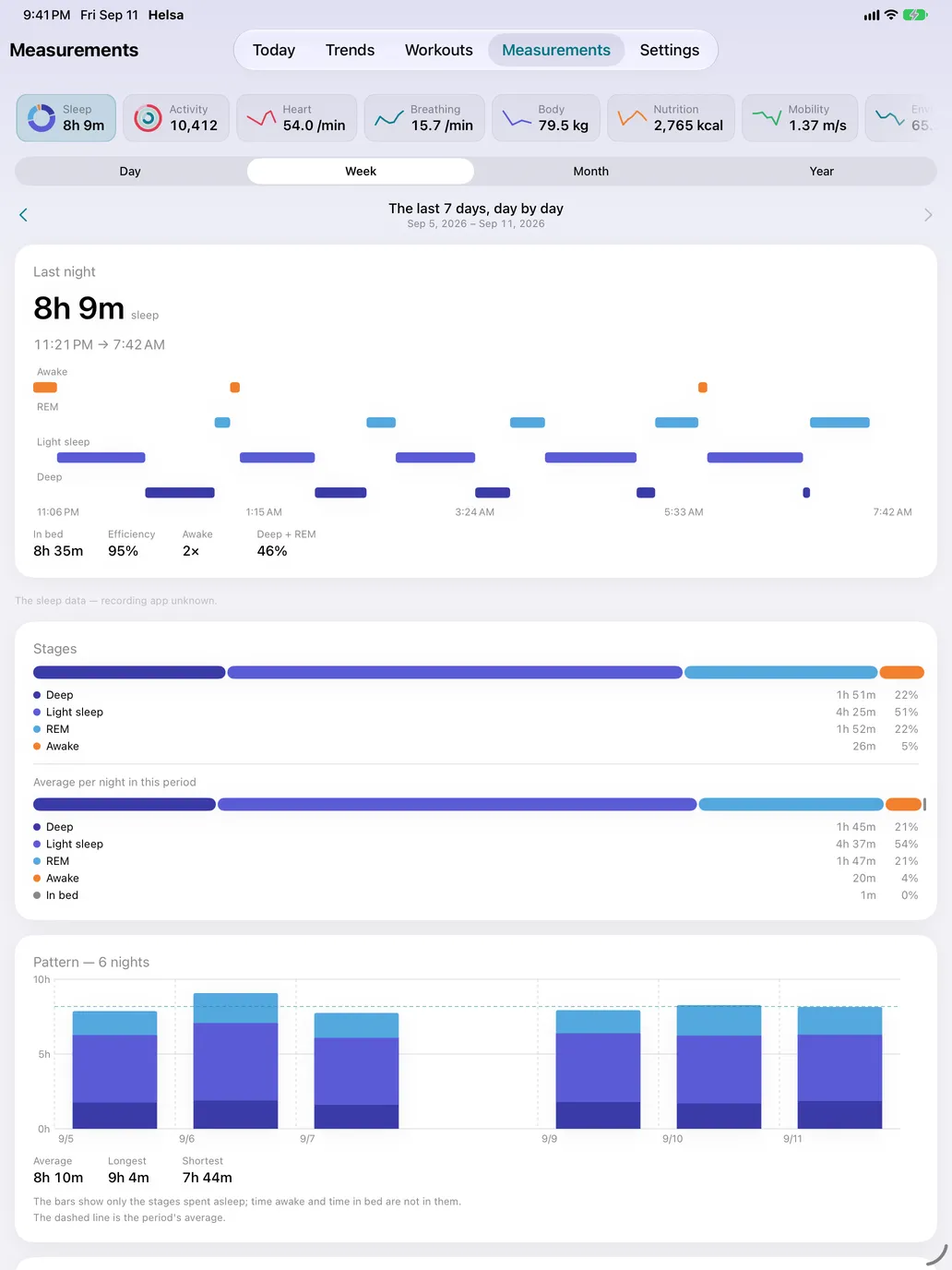Go to previous week with left chevron
Screen dimensions: 952x1270
23,215
